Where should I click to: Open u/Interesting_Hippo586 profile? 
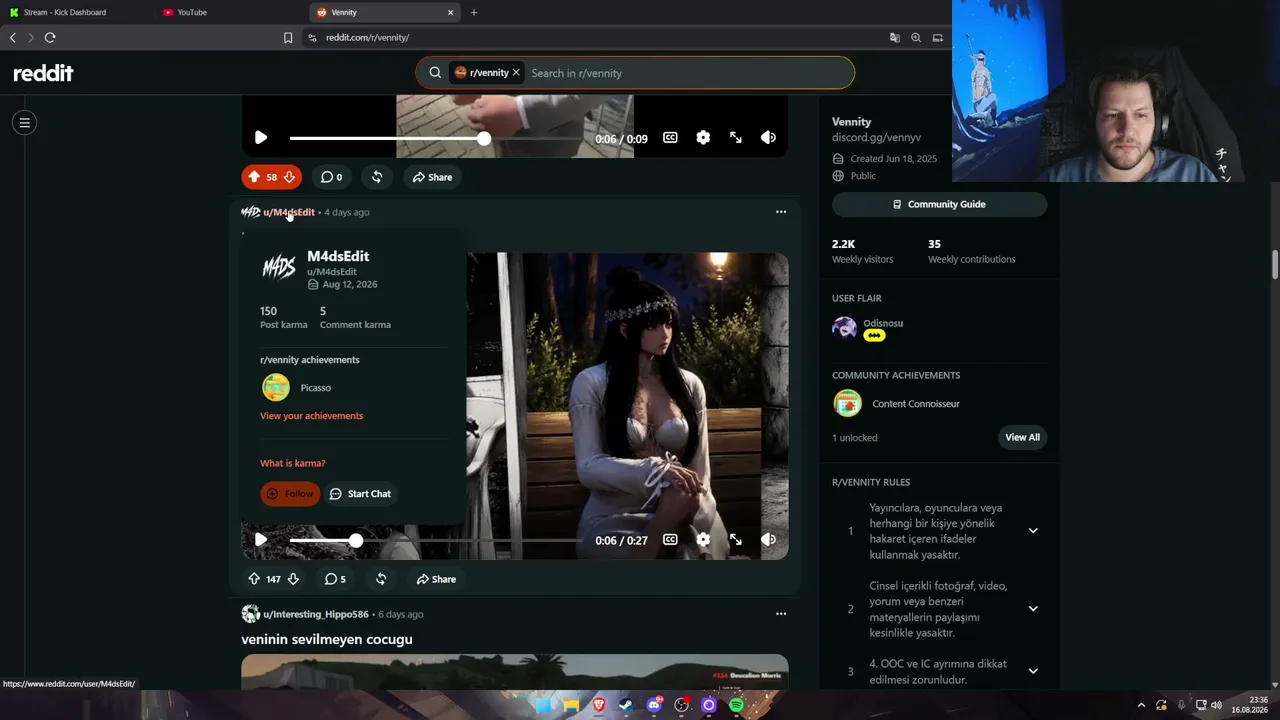click(x=316, y=614)
